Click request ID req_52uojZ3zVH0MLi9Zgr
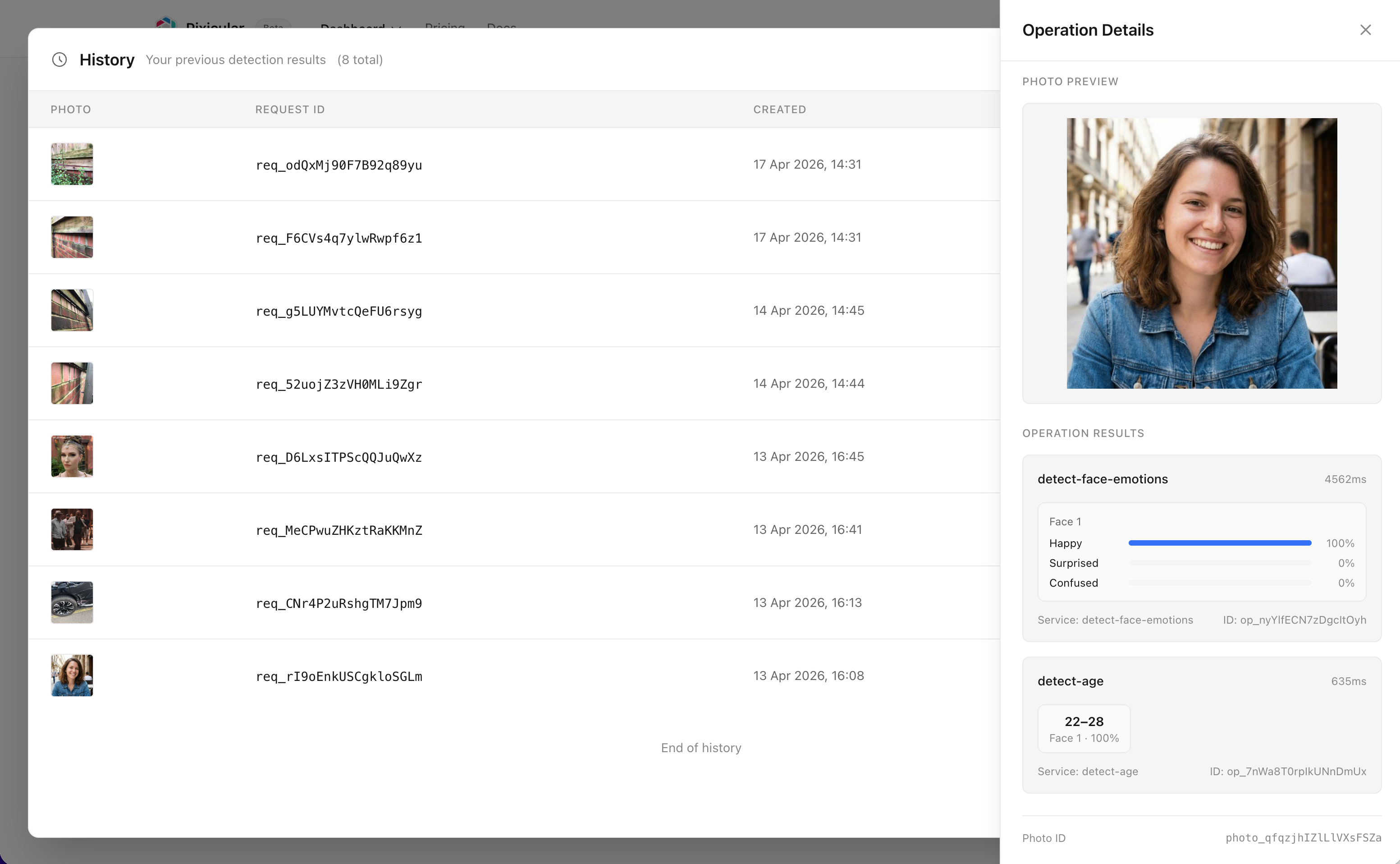Viewport: 1400px width, 864px height. [339, 384]
